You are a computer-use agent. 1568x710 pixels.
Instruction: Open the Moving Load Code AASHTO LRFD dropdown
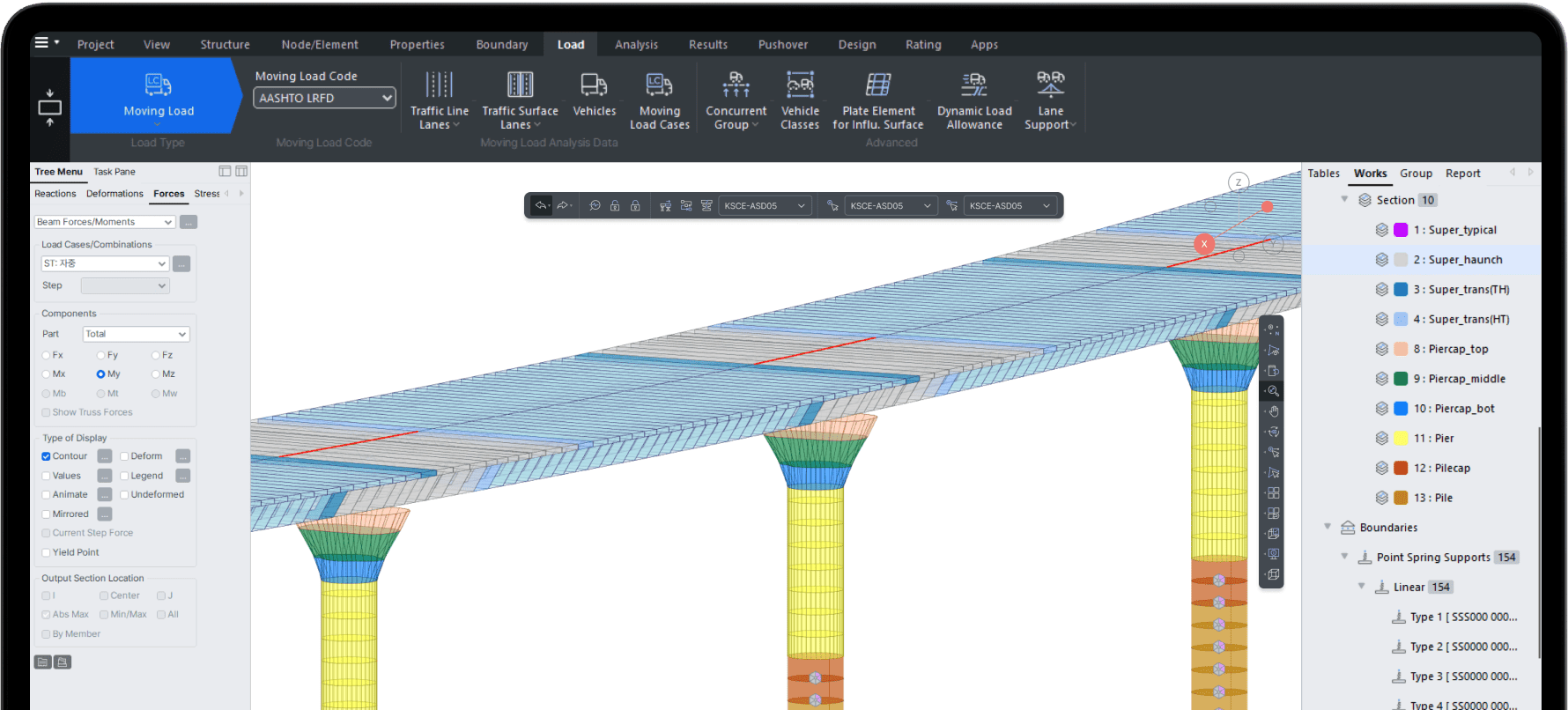pyautogui.click(x=324, y=98)
